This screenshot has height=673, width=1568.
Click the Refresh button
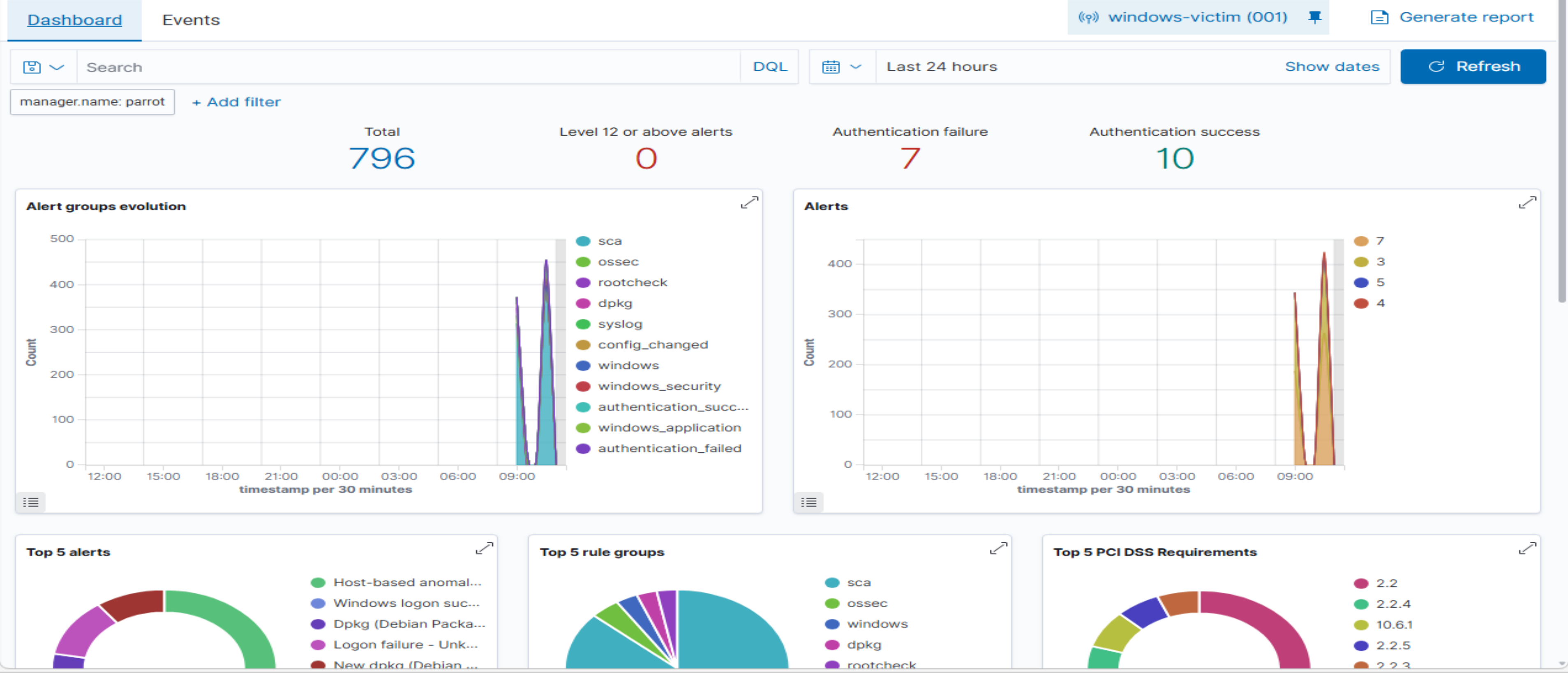pos(1473,66)
